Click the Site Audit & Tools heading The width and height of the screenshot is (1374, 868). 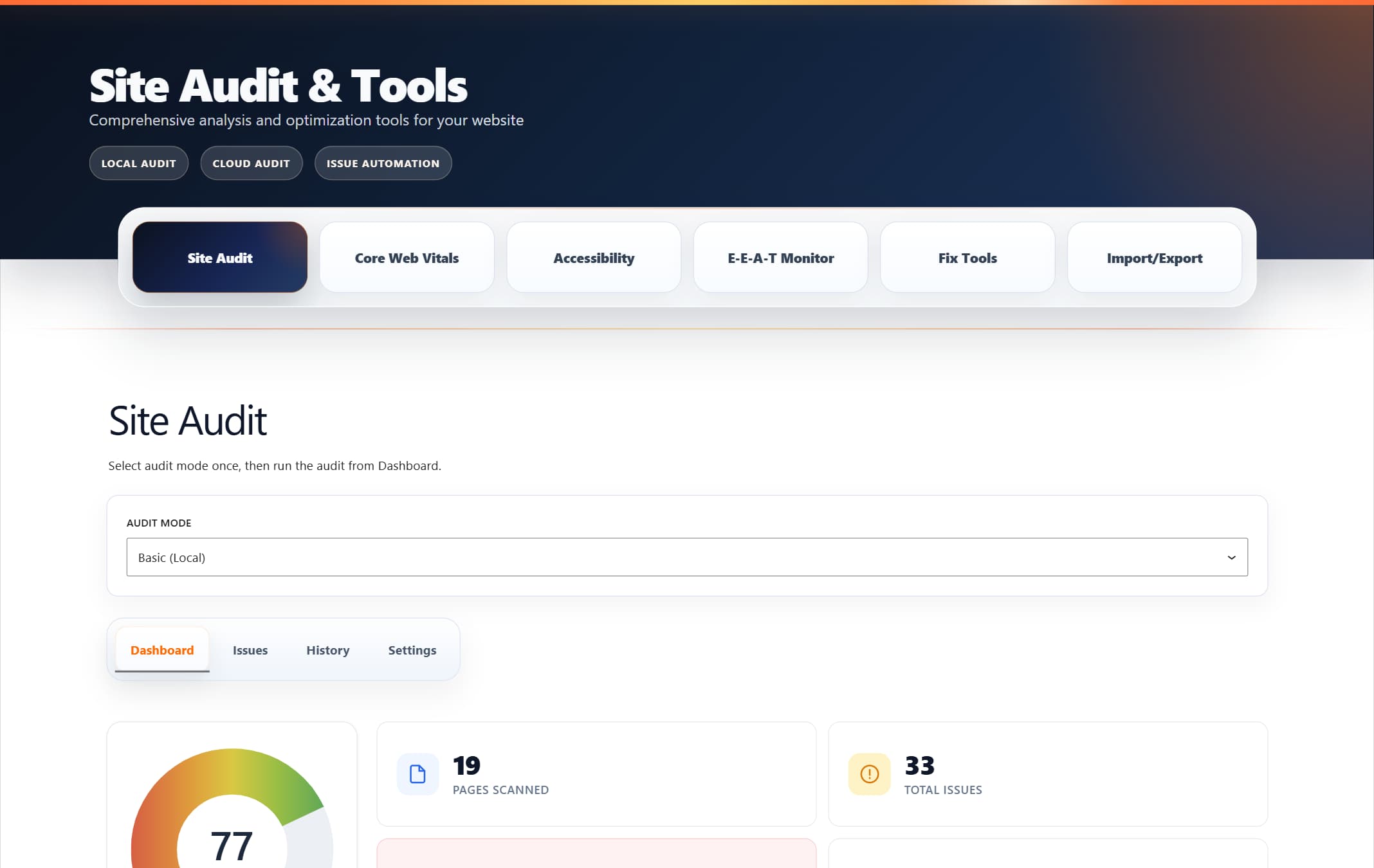point(279,86)
